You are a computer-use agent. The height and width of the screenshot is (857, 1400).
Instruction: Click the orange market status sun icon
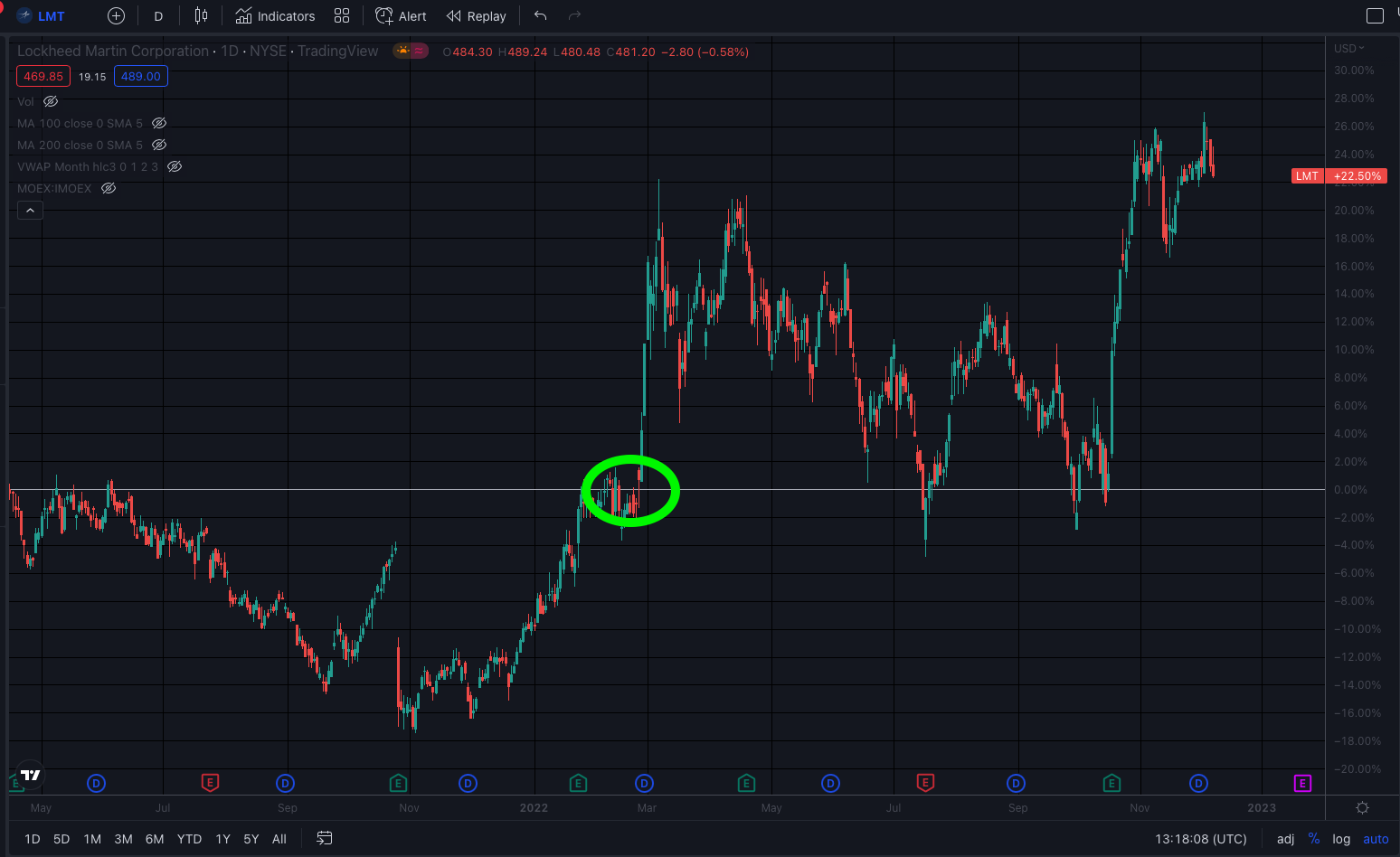(402, 52)
